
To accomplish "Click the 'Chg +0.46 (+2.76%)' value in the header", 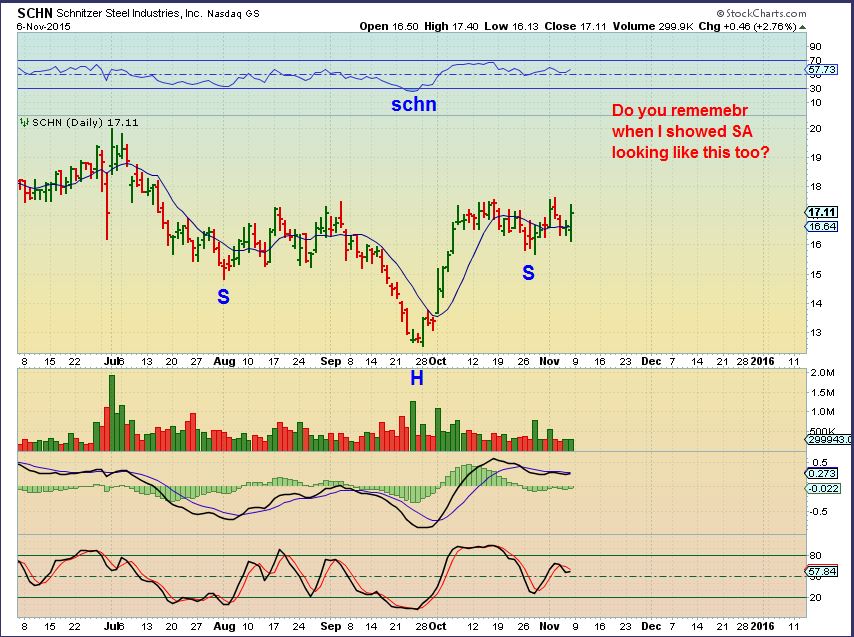I will [748, 26].
